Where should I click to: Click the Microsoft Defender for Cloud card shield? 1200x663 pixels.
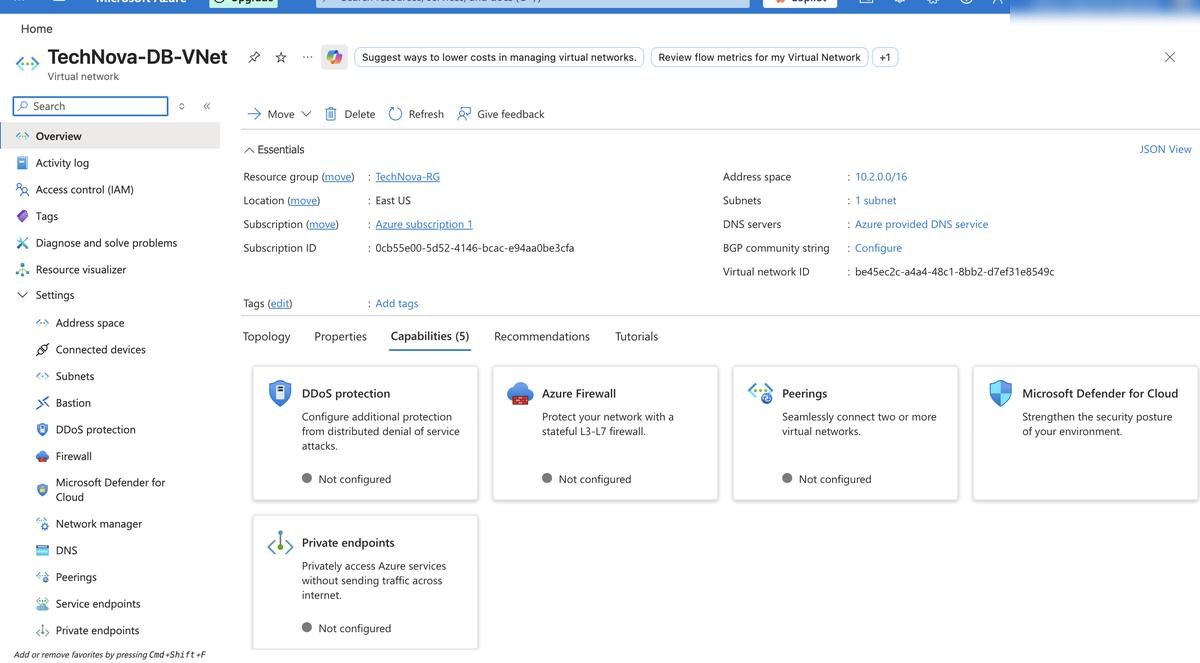coord(1000,393)
